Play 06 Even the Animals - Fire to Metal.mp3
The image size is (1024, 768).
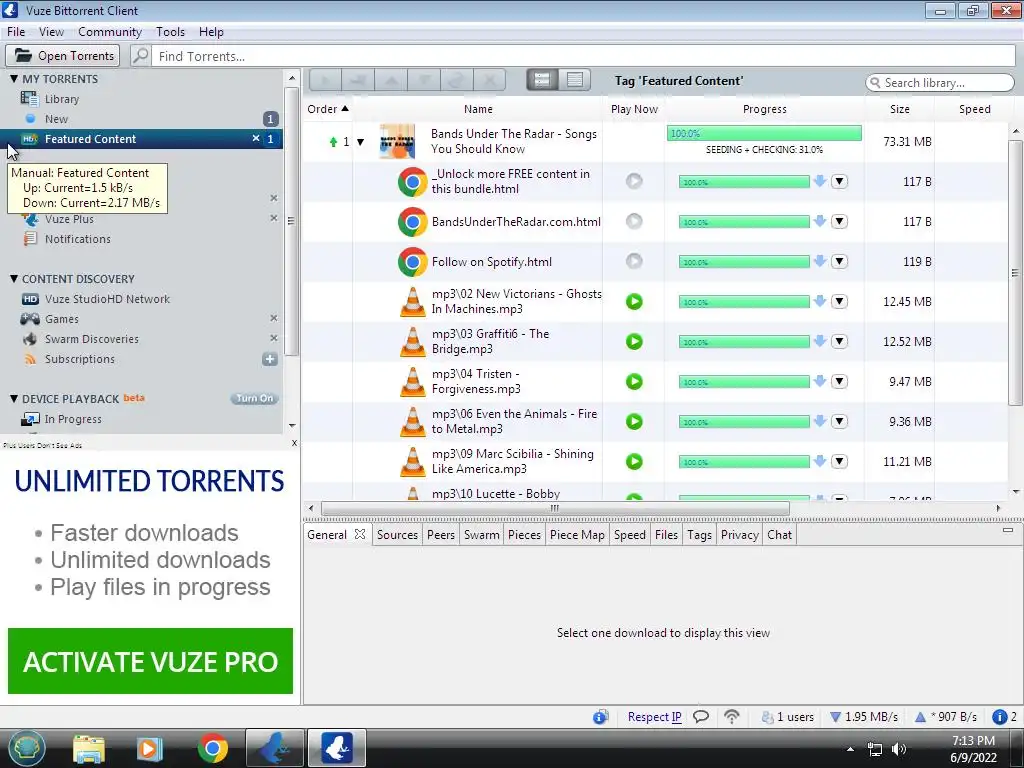click(634, 422)
